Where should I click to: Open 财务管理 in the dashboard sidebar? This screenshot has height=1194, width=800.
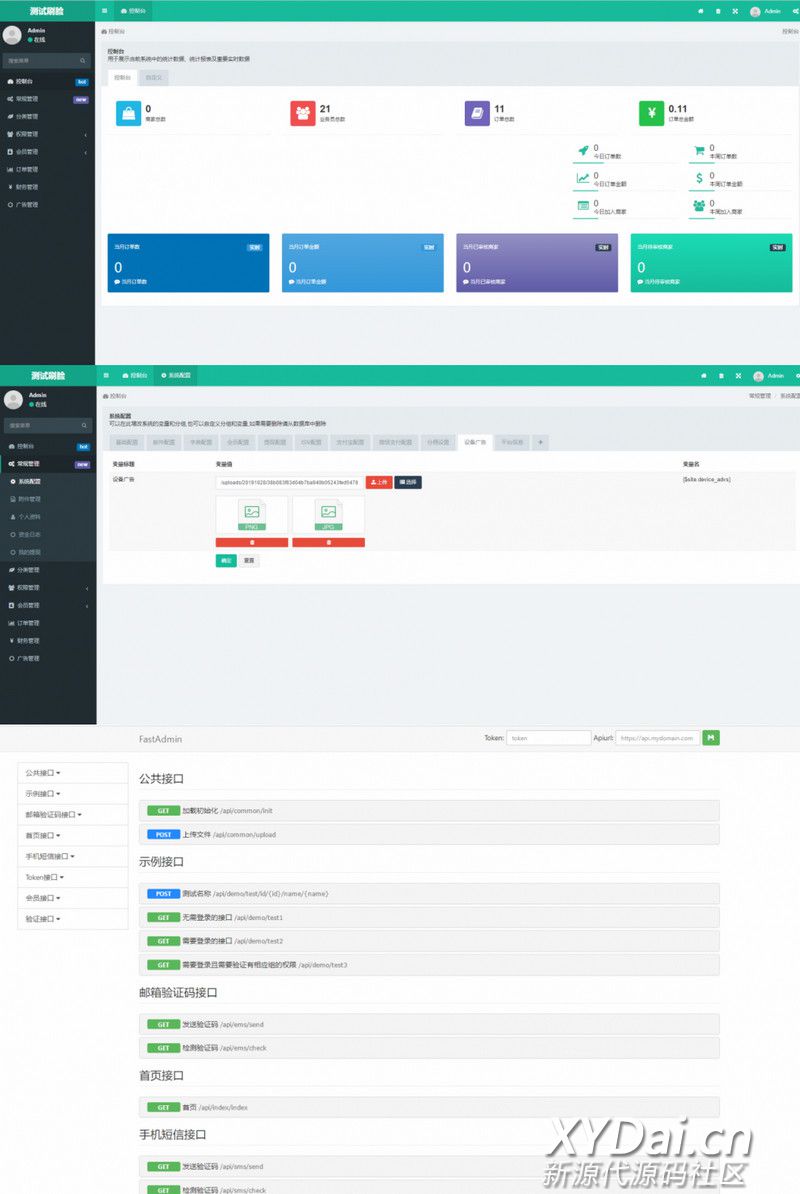[x=47, y=187]
